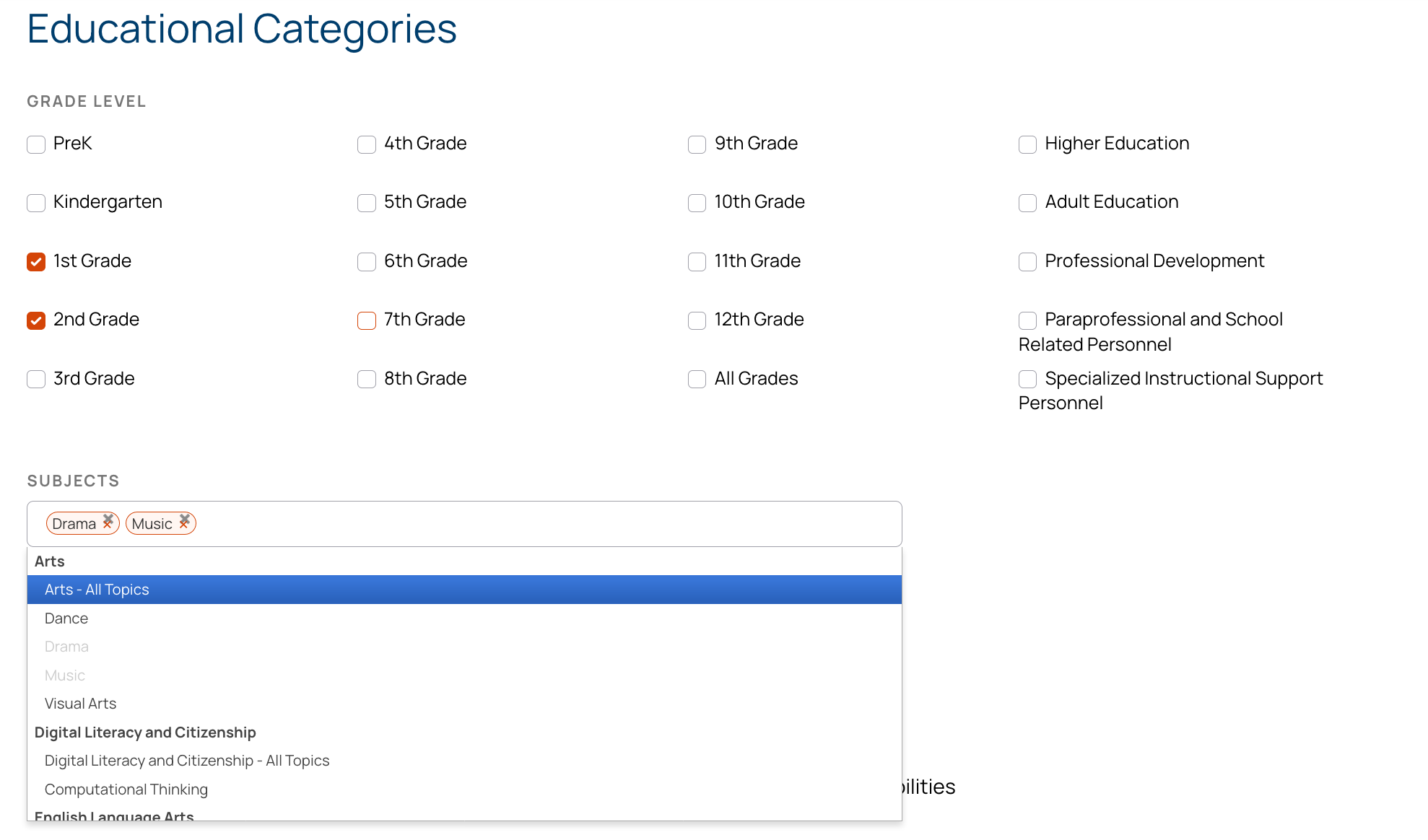Enable Specialized Instructional Support Personnel
The height and width of the screenshot is (840, 1428).
[x=1027, y=378]
